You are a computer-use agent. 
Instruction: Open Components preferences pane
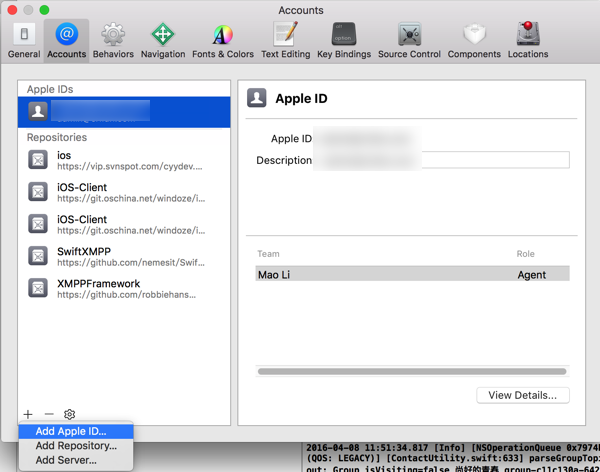point(474,41)
